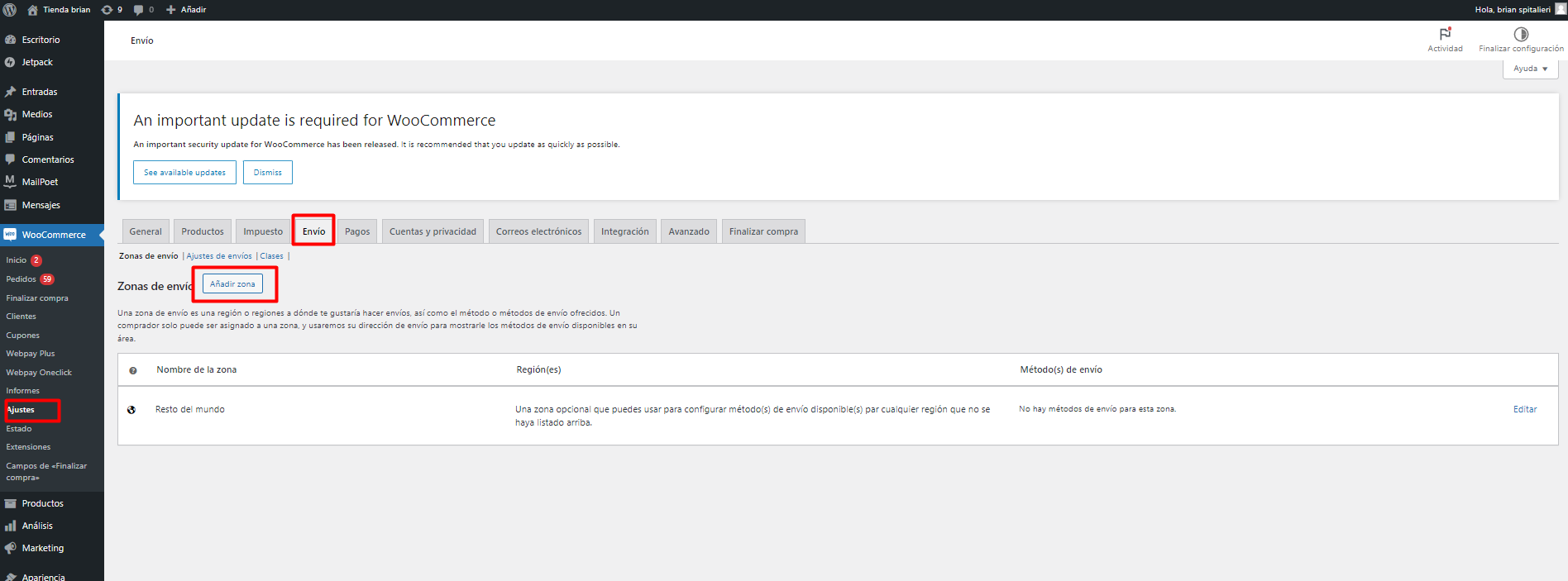This screenshot has width=1568, height=581.
Task: Open Estado submenu item
Action: [19, 429]
